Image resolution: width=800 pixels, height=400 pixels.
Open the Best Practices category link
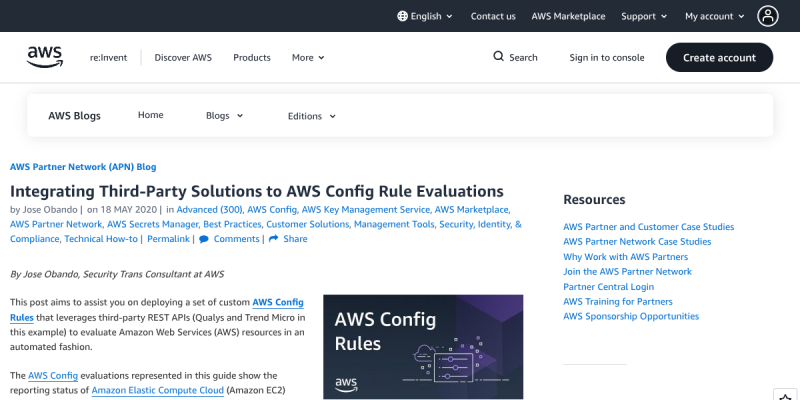232,224
